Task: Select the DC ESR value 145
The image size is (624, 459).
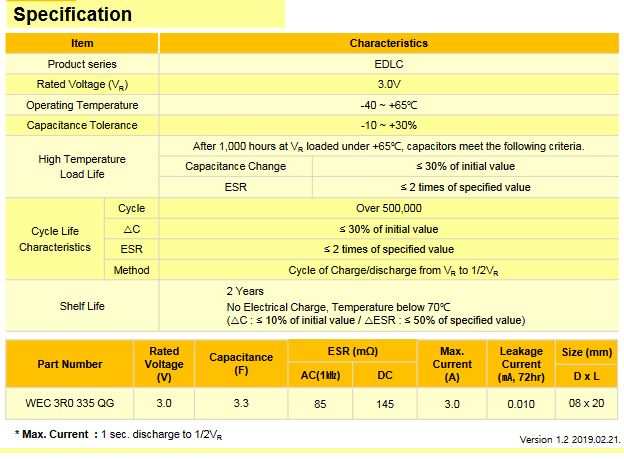Action: click(382, 402)
